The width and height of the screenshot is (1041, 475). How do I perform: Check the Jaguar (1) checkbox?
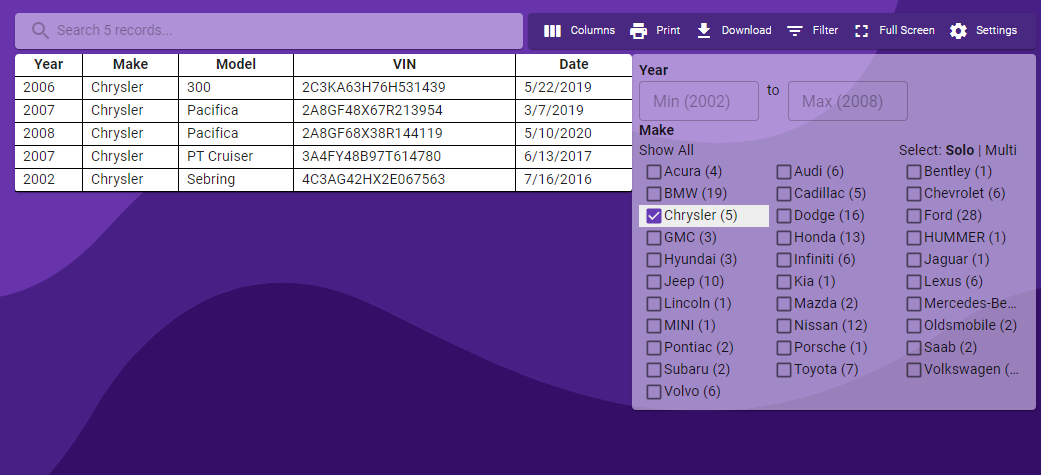(x=914, y=259)
